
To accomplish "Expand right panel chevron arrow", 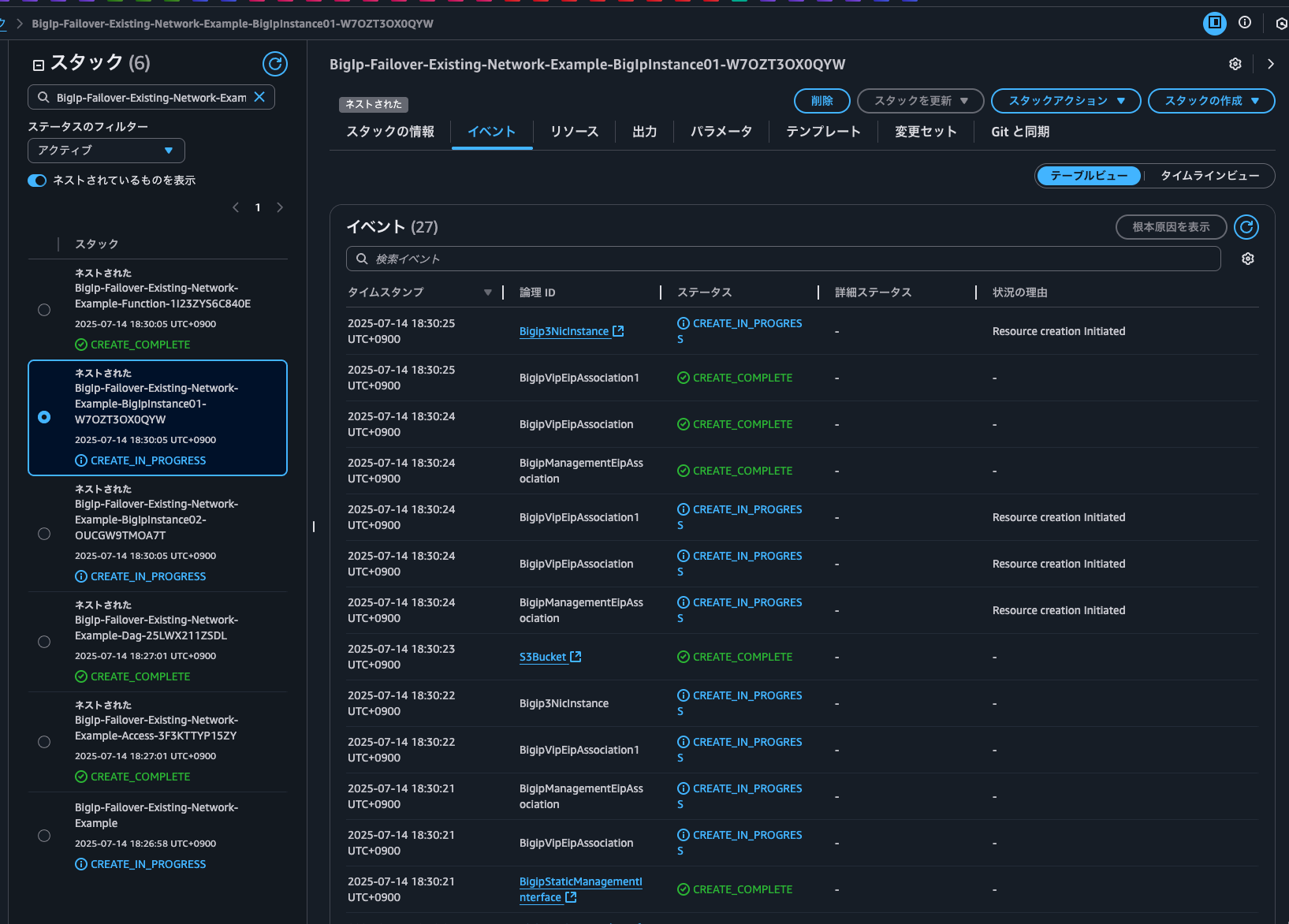I will 1270,64.
